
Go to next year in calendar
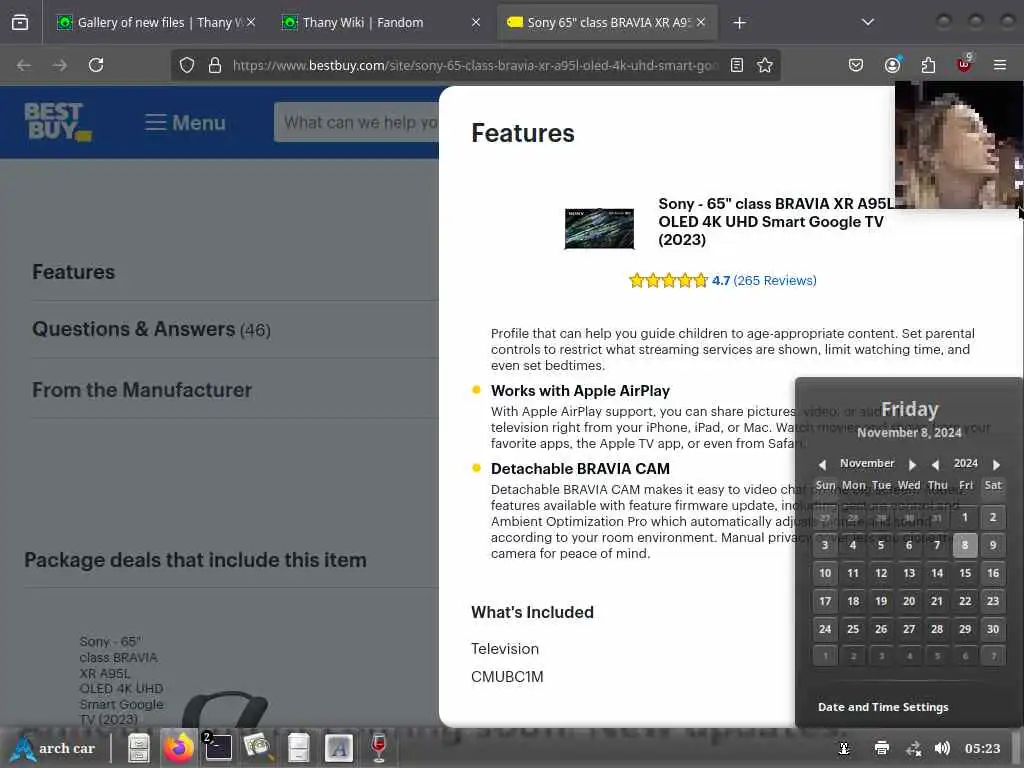point(996,464)
